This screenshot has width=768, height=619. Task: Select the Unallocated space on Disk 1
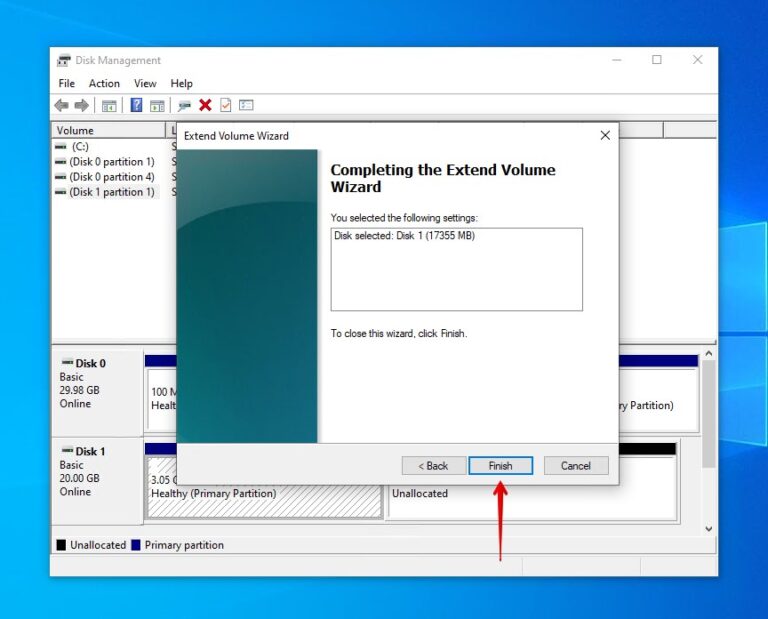point(532,502)
